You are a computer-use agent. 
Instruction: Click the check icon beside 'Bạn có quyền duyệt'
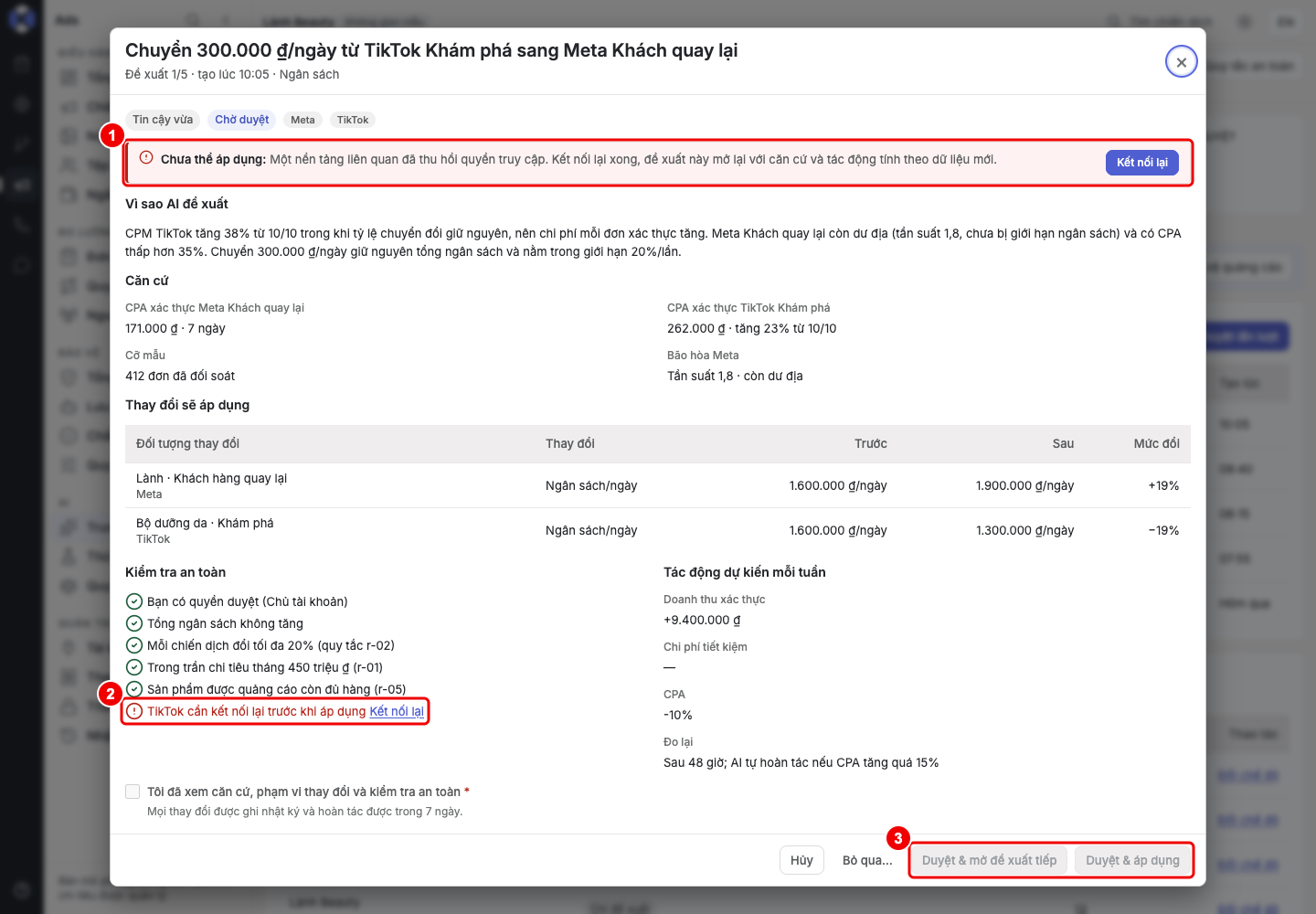[x=134, y=601]
